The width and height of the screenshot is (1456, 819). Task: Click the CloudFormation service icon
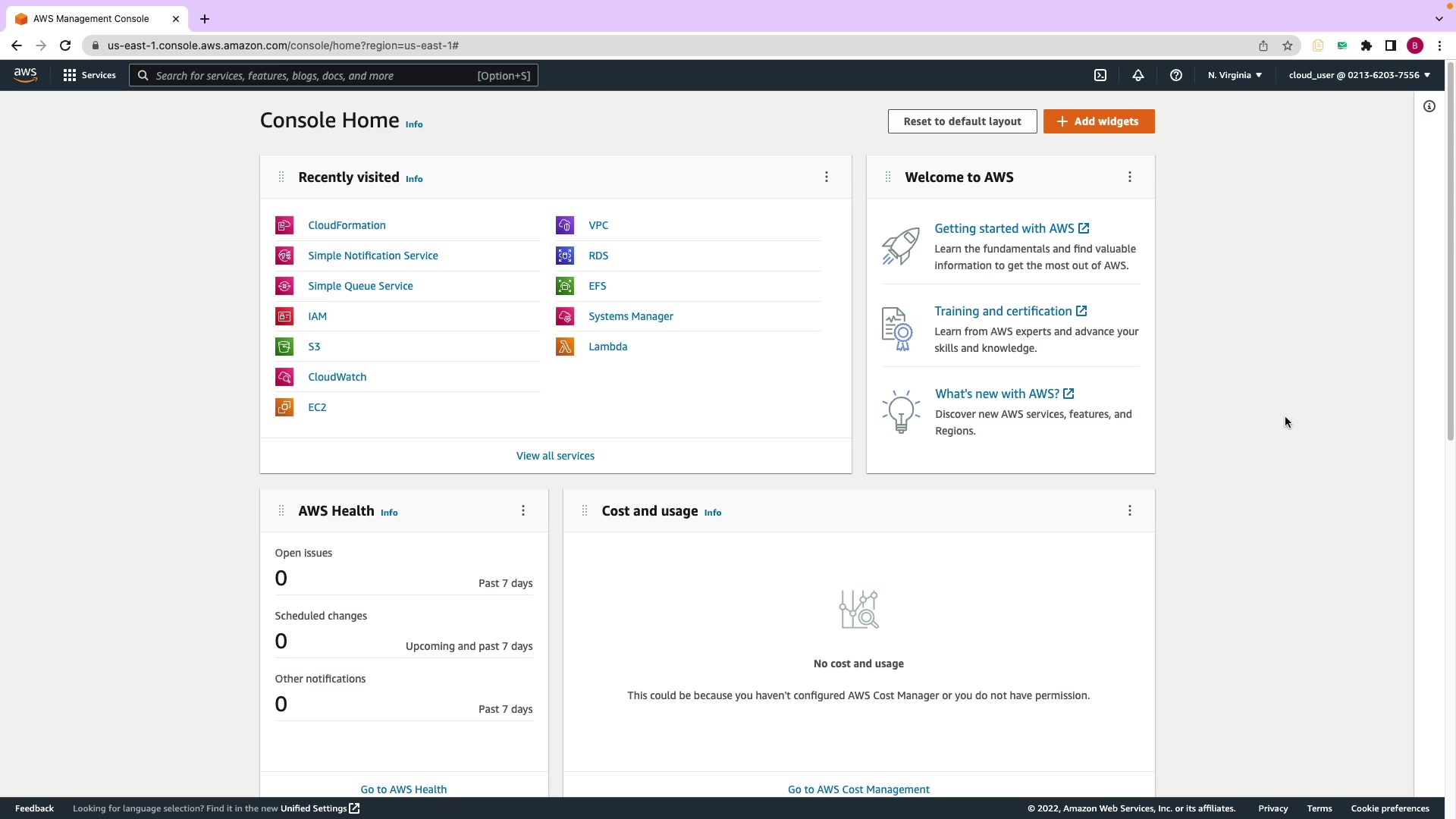(284, 225)
